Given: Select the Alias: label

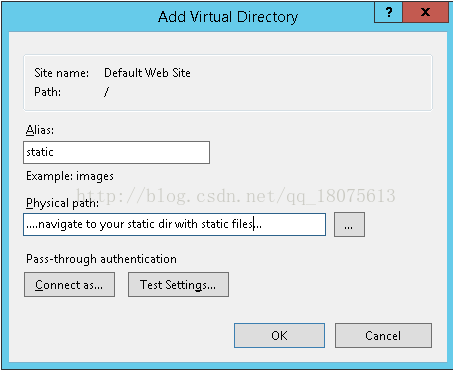Looking at the screenshot, I should [40, 130].
